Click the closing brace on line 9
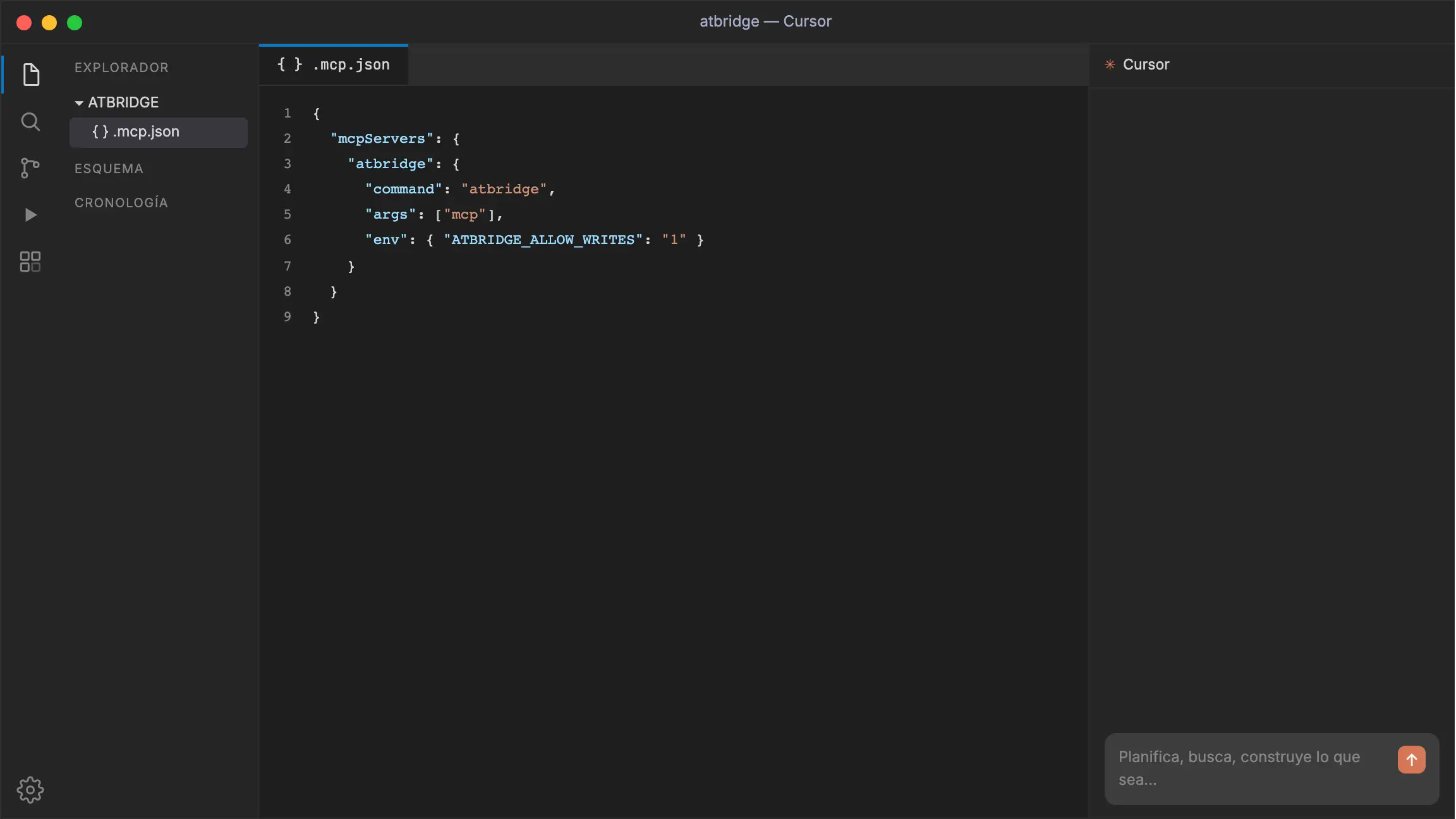Viewport: 1456px width, 819px height. point(317,317)
